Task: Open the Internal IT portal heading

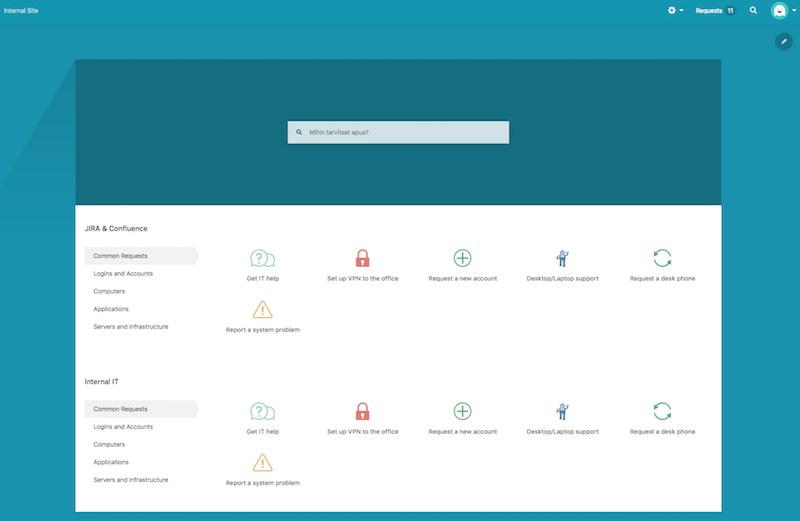Action: [102, 382]
